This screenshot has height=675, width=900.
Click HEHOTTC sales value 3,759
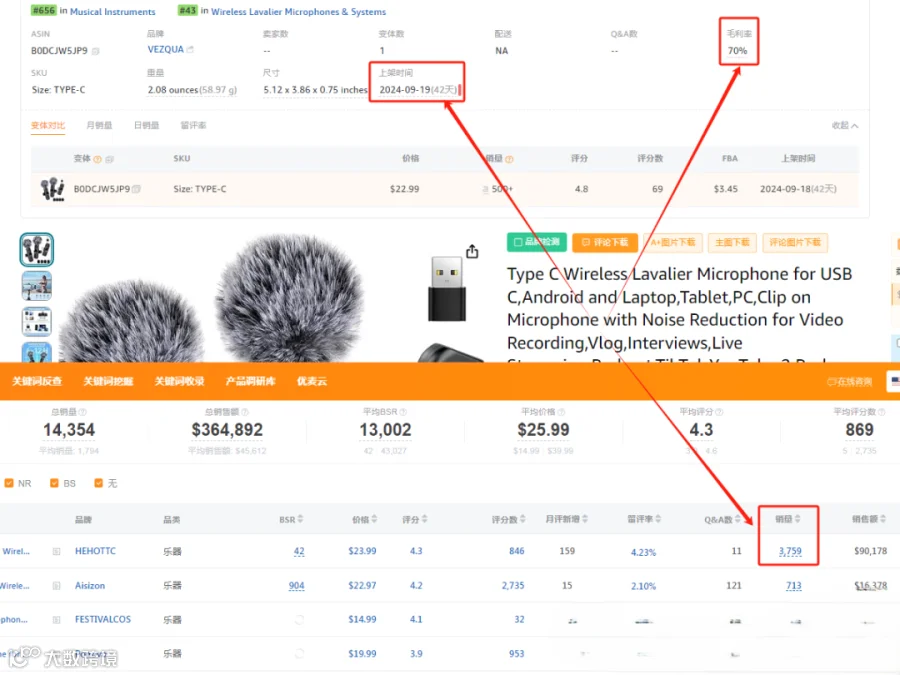(x=790, y=551)
